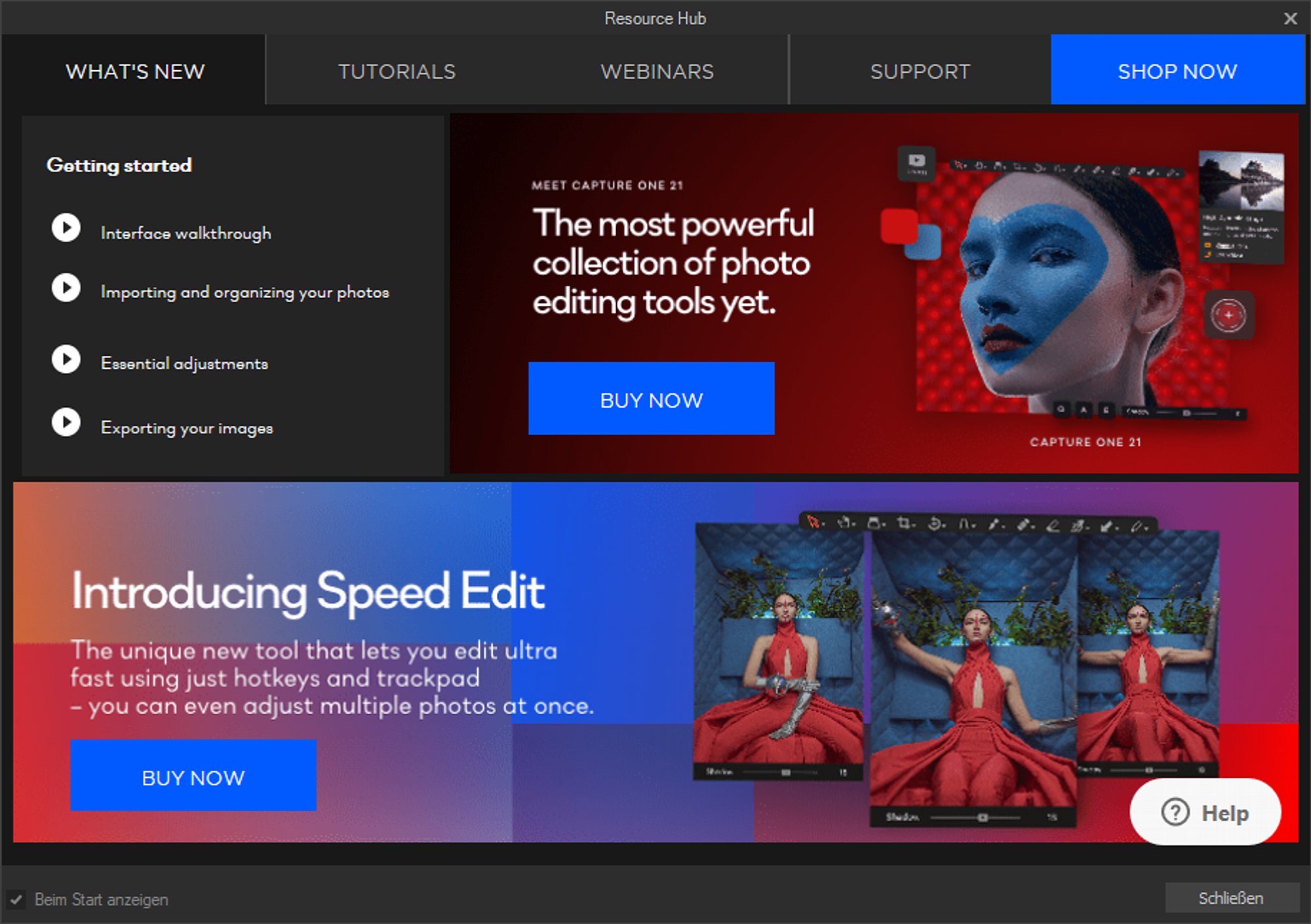The width and height of the screenshot is (1311, 924).
Task: Open the Essential adjustments text link
Action: point(184,364)
